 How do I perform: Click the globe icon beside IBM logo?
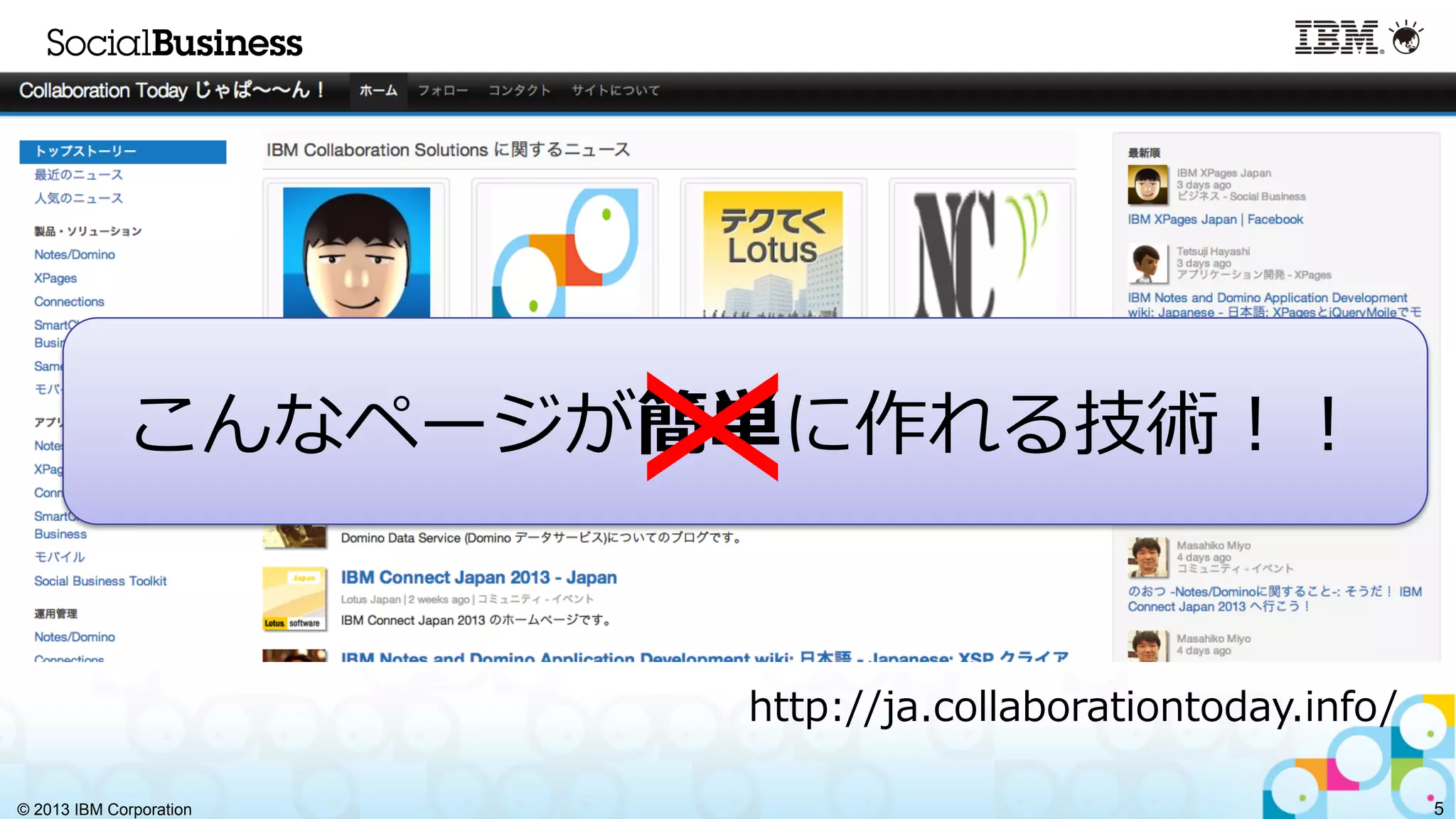[x=1407, y=38]
